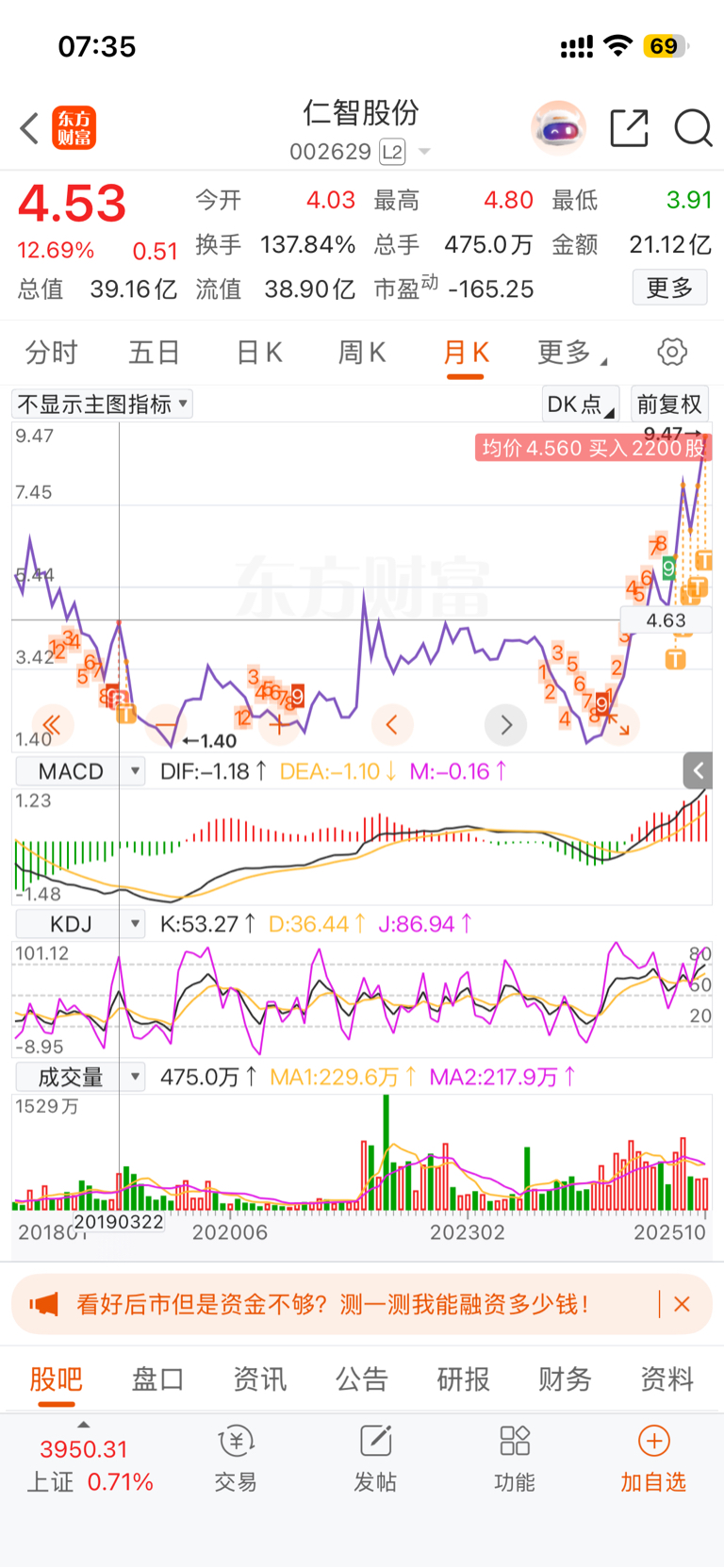Open 不显示主图指标 dropdown

coord(102,404)
